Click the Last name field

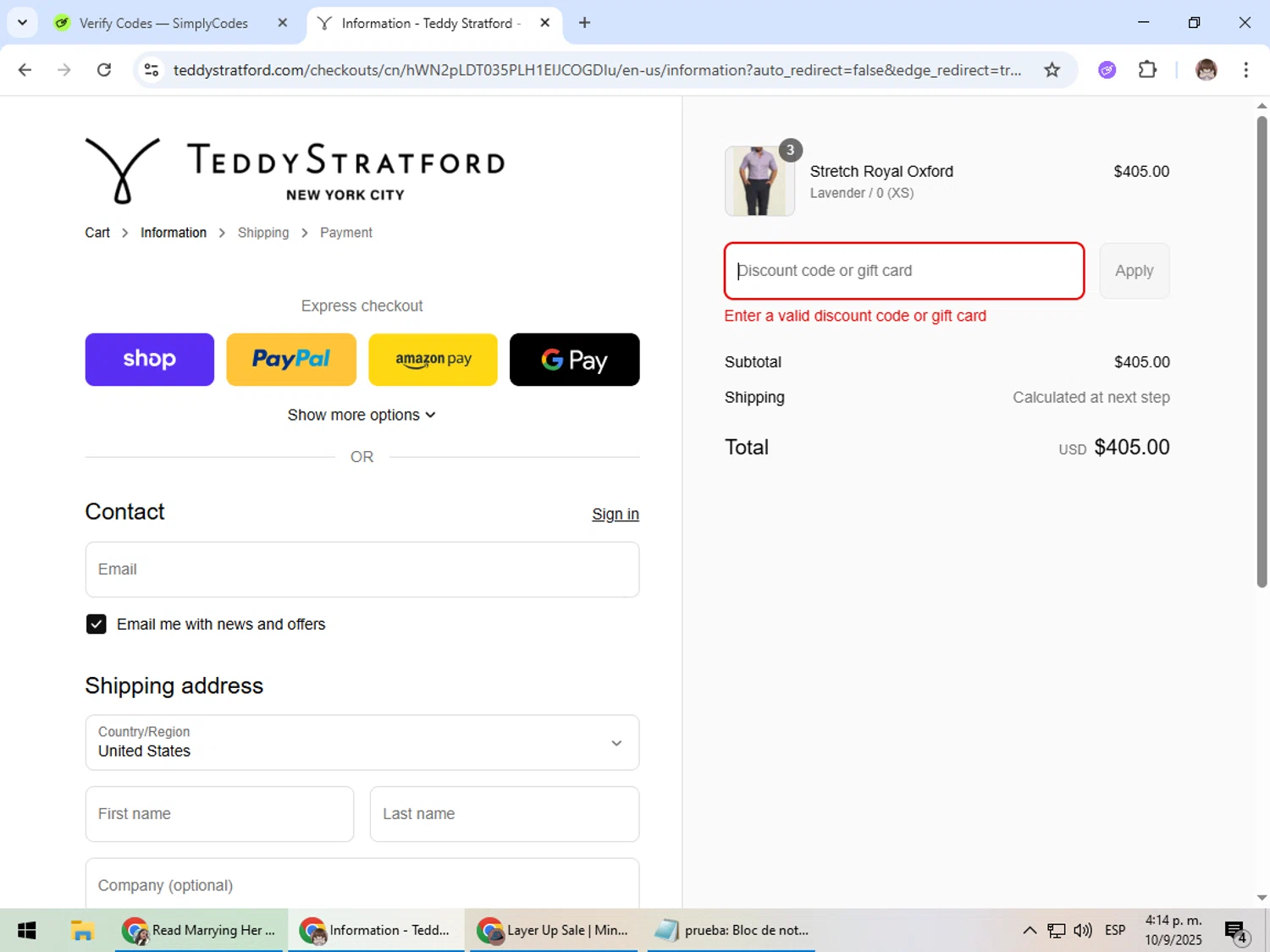[x=505, y=814]
